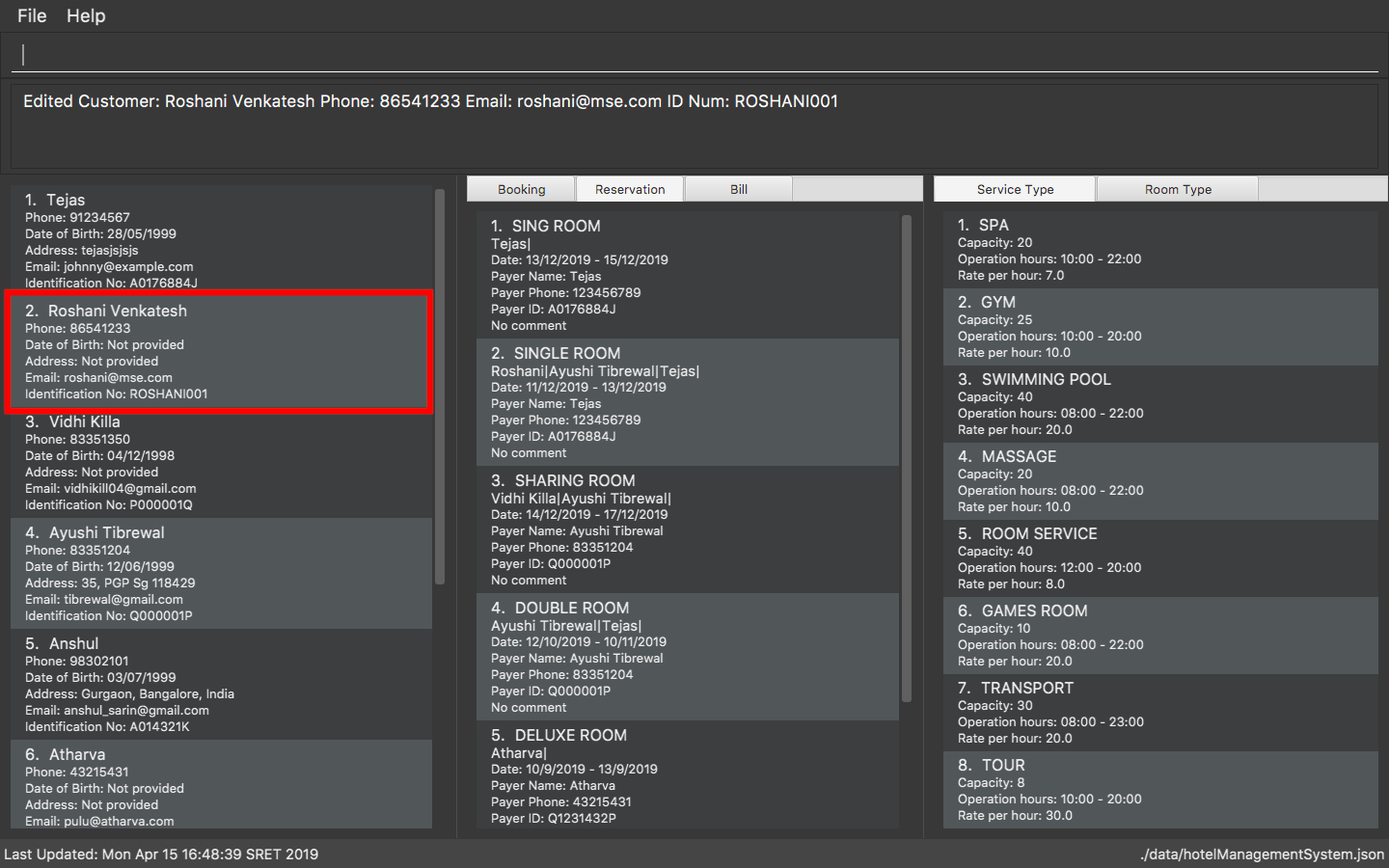Click TOUR rate per hour 30.0

click(1015, 816)
